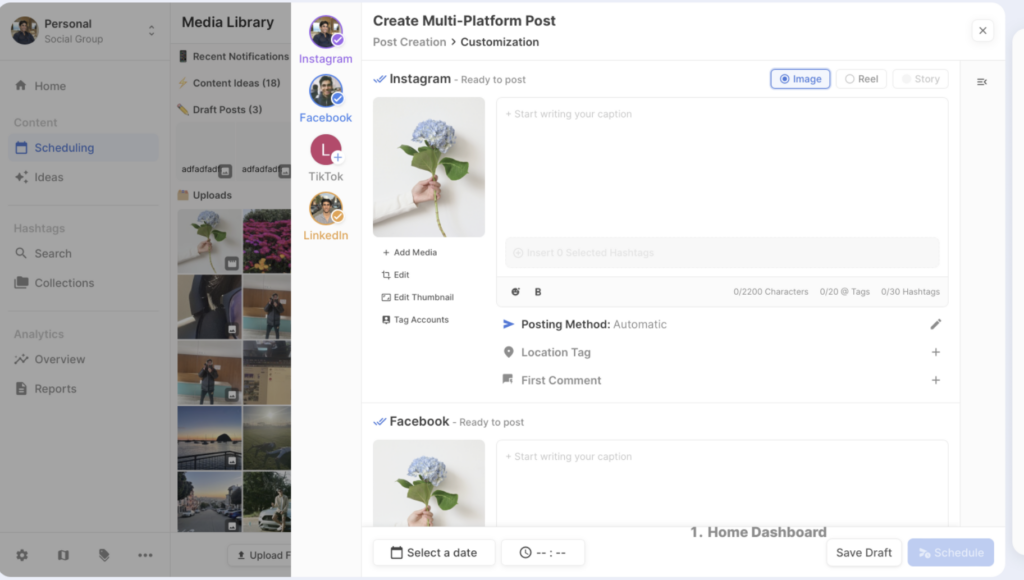Expand First Comment with the plus
This screenshot has width=1024, height=580.
(936, 380)
